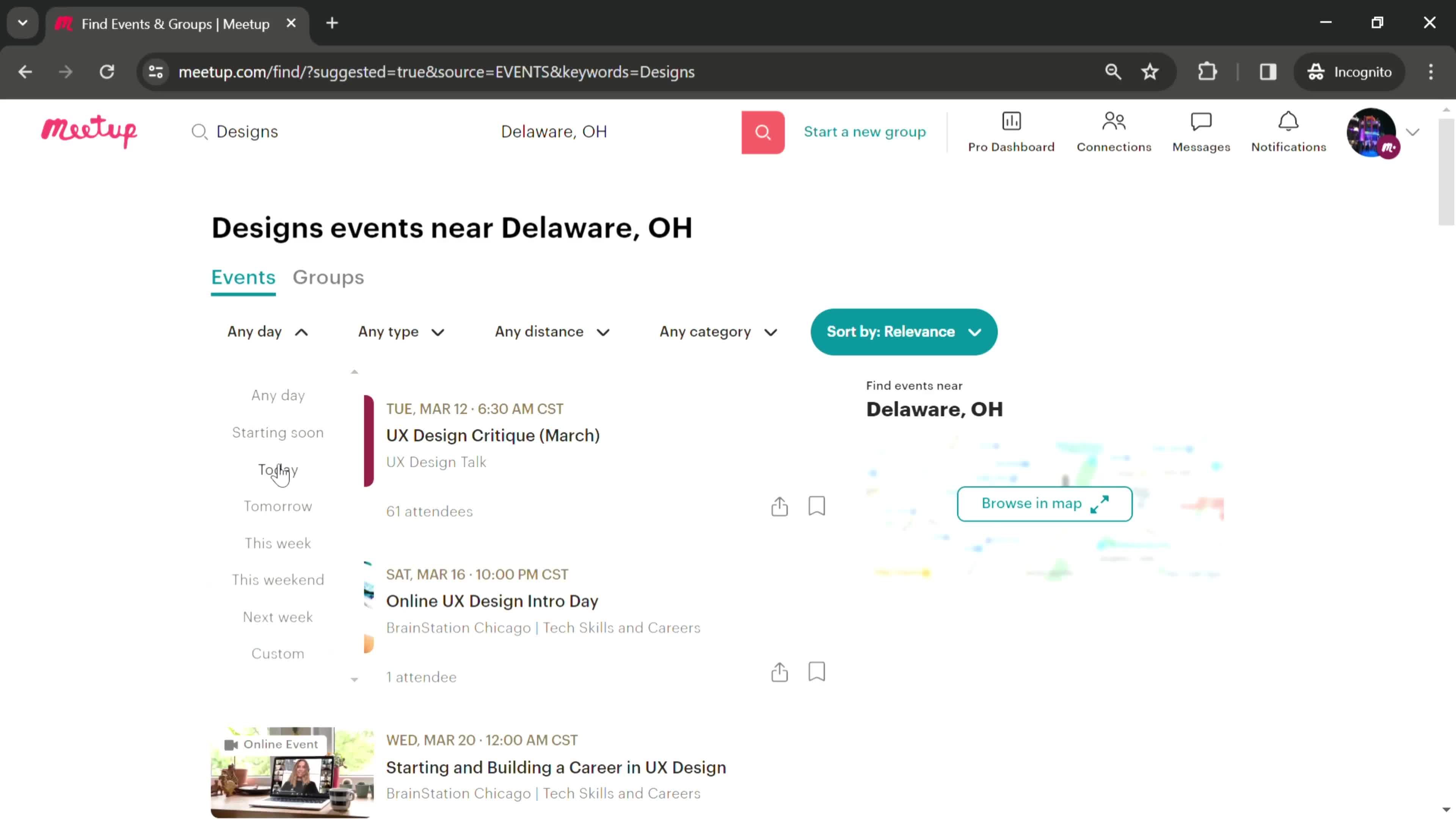Select Custom date option
The width and height of the screenshot is (1456, 819).
coord(278,653)
